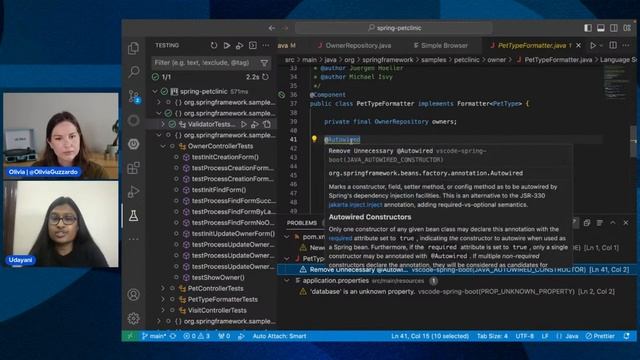Open Spring Boot Dashboard power icon
The image size is (640, 360).
[x=133, y=144]
